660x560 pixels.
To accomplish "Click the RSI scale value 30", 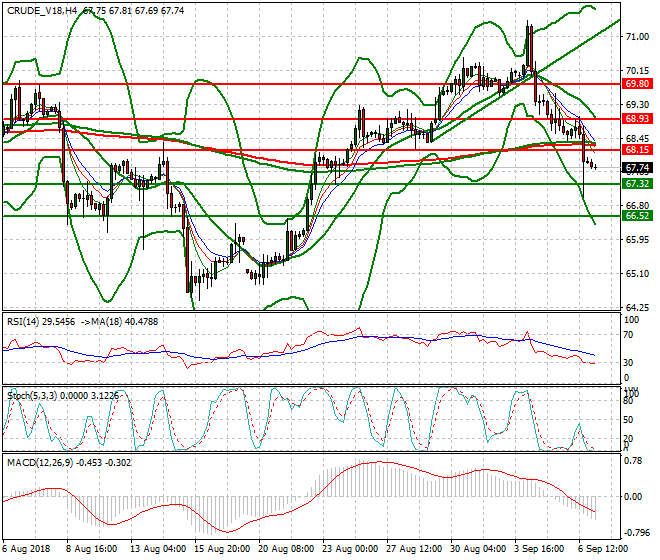I will 628,363.
